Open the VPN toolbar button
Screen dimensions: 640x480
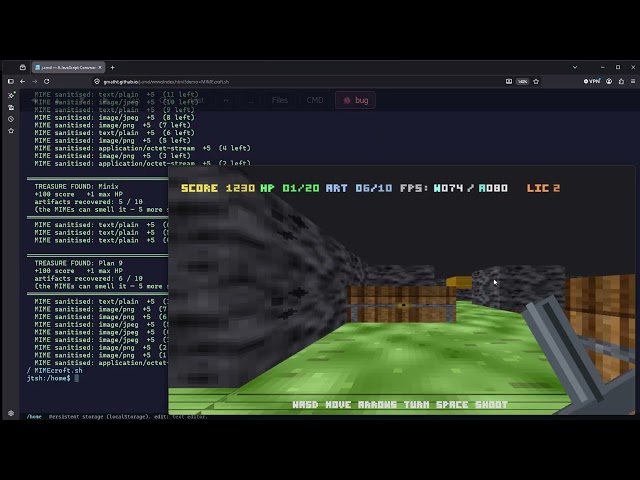pos(592,81)
